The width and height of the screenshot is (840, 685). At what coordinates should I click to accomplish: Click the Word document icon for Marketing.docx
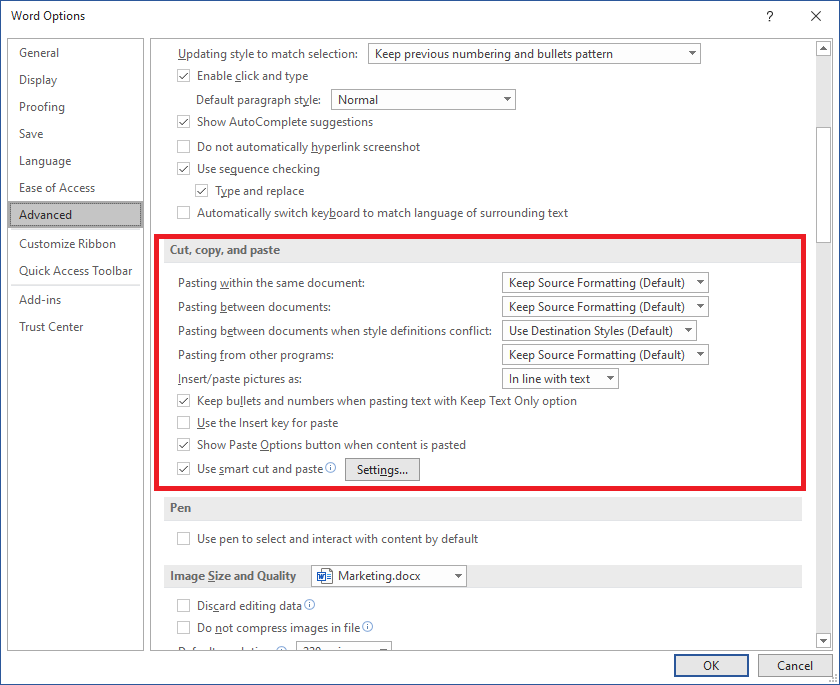324,576
